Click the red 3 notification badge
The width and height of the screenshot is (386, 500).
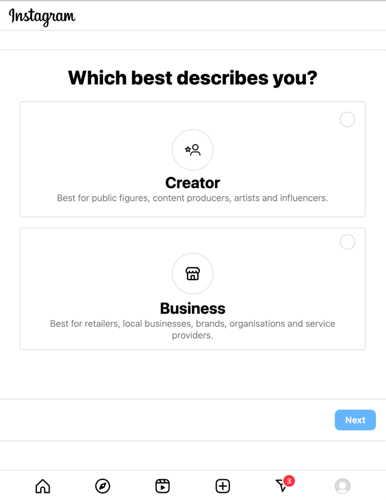pos(289,481)
